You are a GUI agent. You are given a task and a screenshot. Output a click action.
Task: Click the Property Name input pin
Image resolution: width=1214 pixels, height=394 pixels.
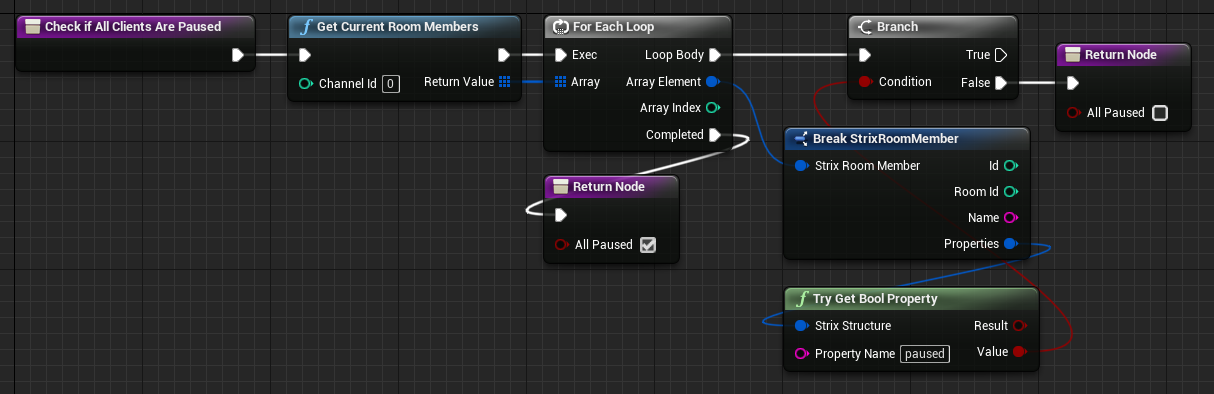pos(801,353)
